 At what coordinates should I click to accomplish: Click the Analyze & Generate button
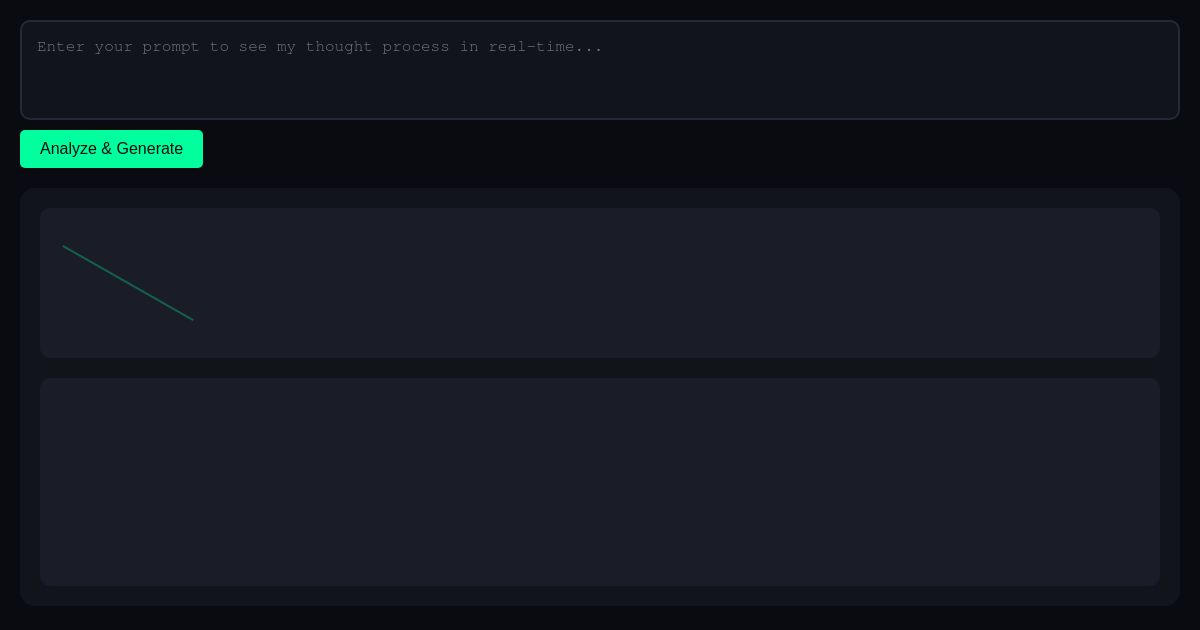click(x=111, y=149)
